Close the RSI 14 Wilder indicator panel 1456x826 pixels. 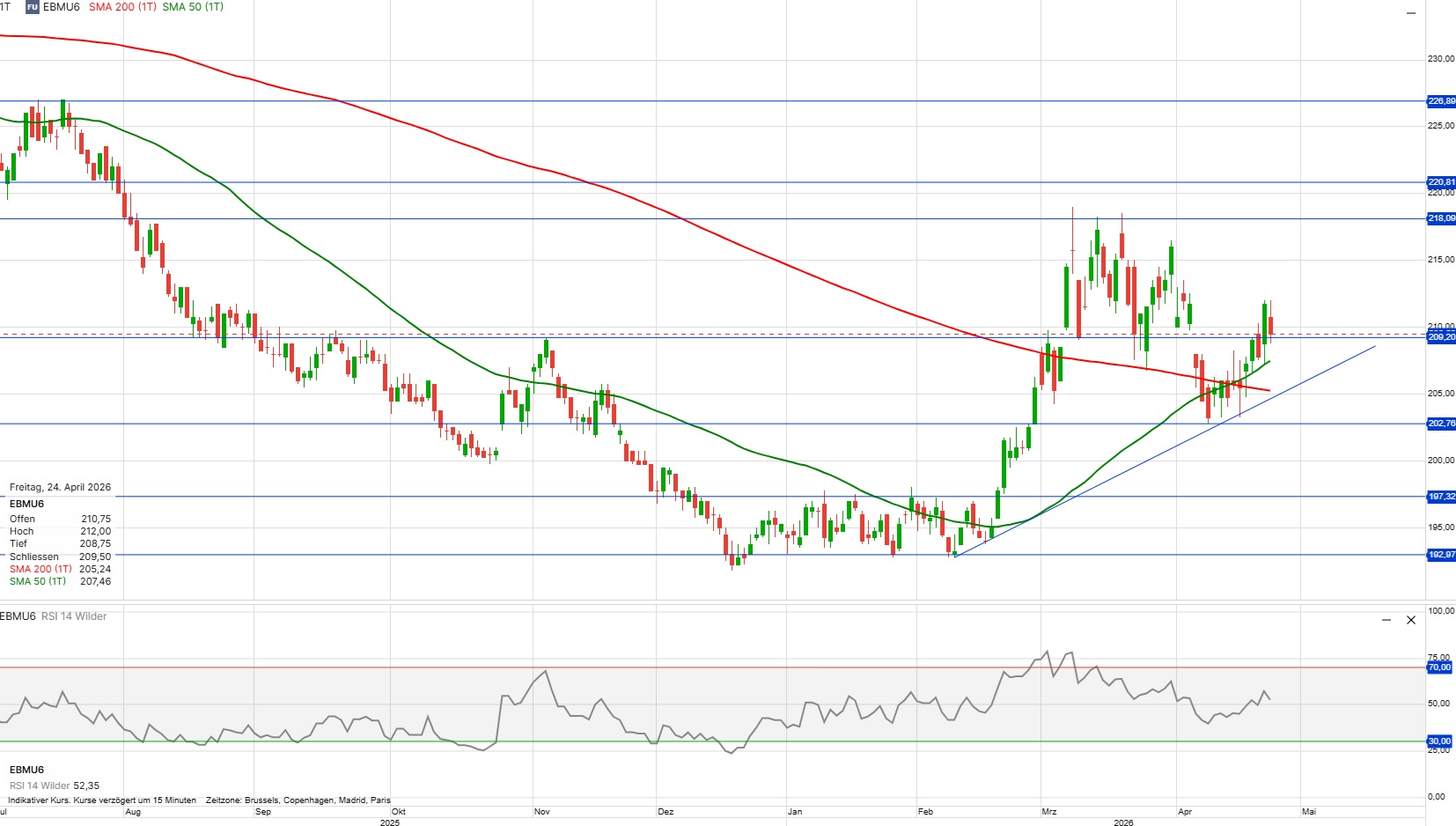pyautogui.click(x=1411, y=621)
